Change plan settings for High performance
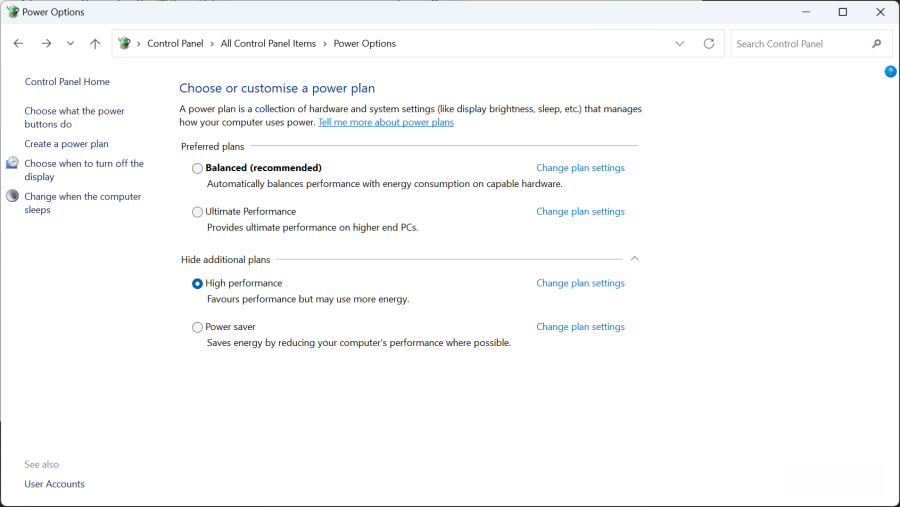This screenshot has height=507, width=900. click(580, 283)
